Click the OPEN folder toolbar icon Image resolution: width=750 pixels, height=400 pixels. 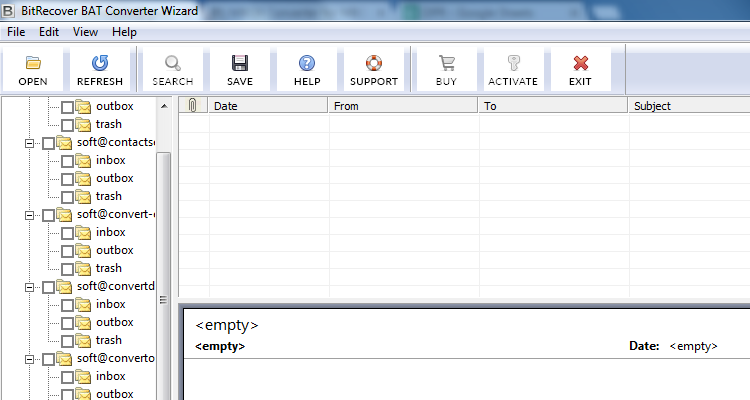pyautogui.click(x=33, y=63)
